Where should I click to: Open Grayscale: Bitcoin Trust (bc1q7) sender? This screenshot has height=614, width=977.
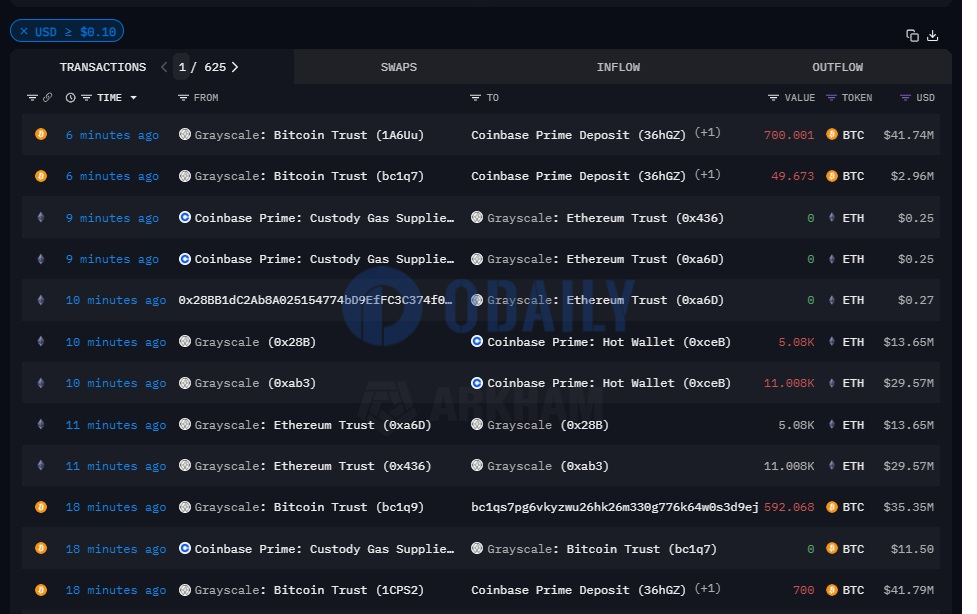[309, 176]
